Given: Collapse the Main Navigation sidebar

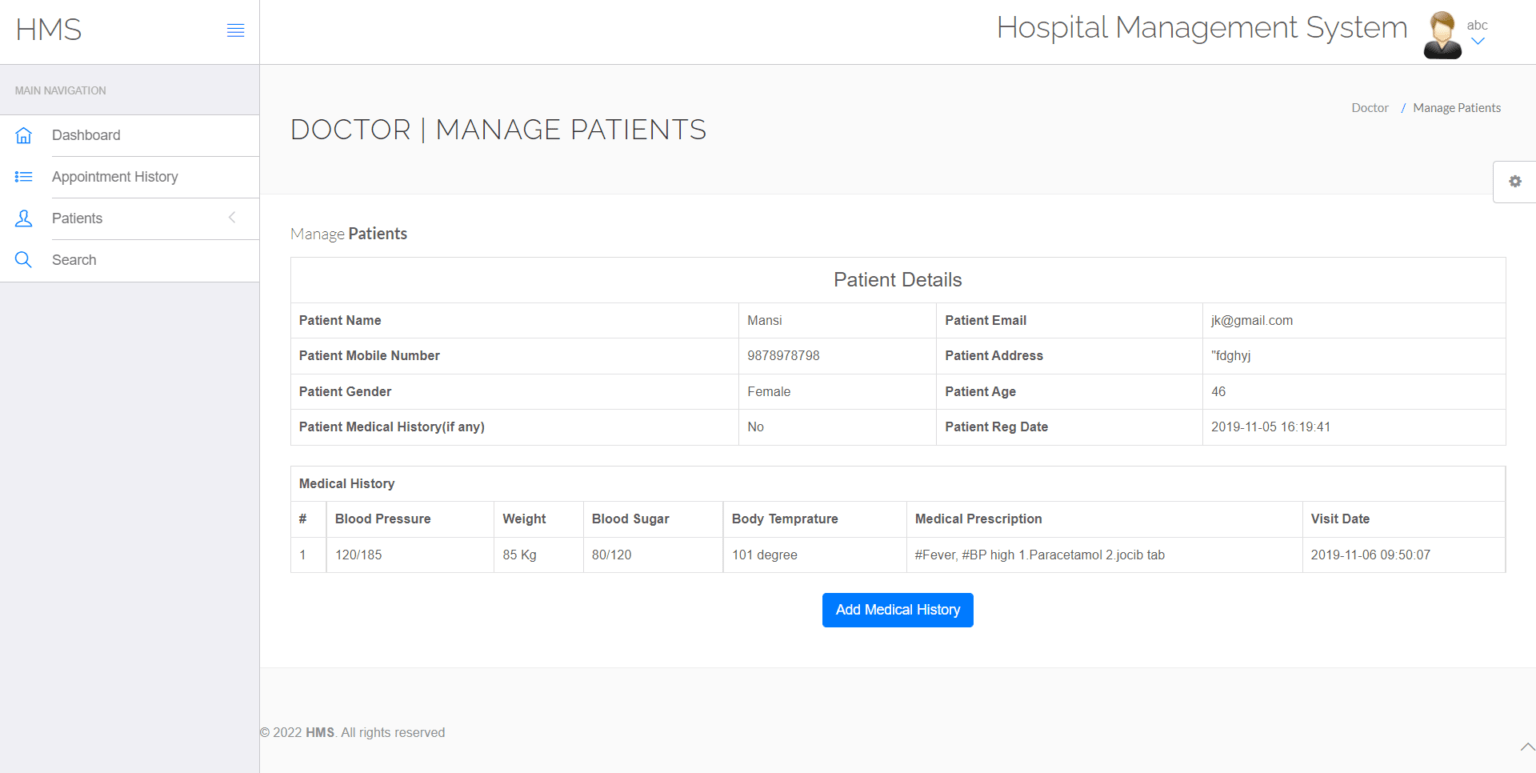Looking at the screenshot, I should tap(236, 29).
